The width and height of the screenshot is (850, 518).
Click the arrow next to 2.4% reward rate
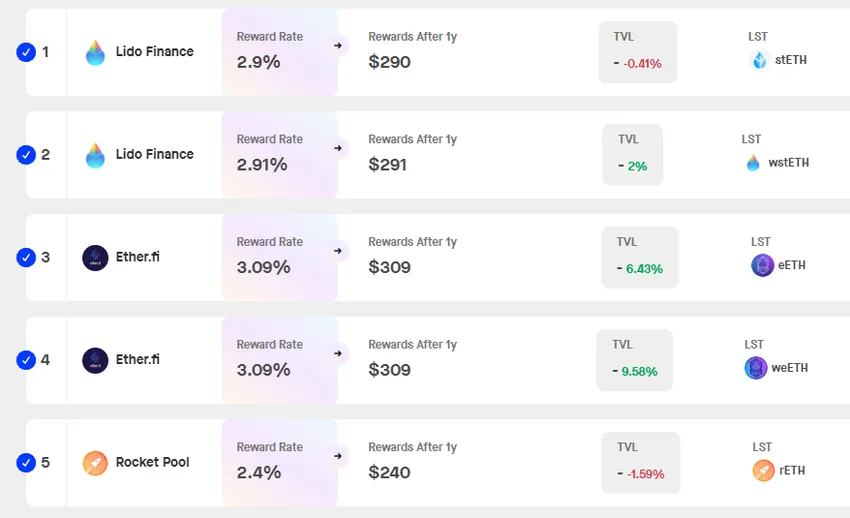point(338,456)
